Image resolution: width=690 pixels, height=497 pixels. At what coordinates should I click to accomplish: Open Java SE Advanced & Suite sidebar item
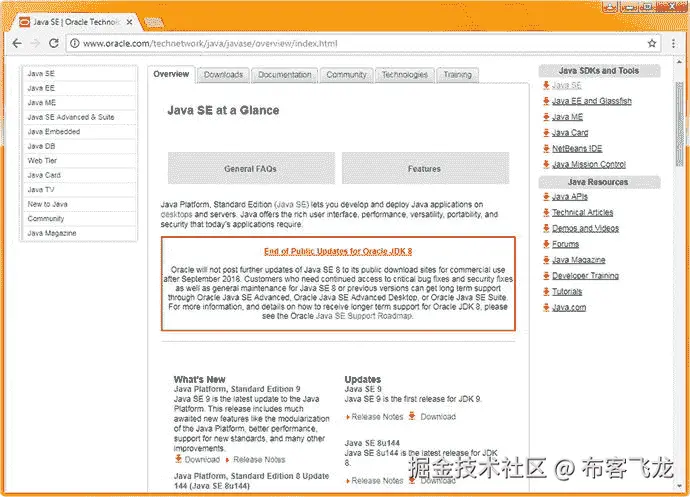[x=80, y=117]
